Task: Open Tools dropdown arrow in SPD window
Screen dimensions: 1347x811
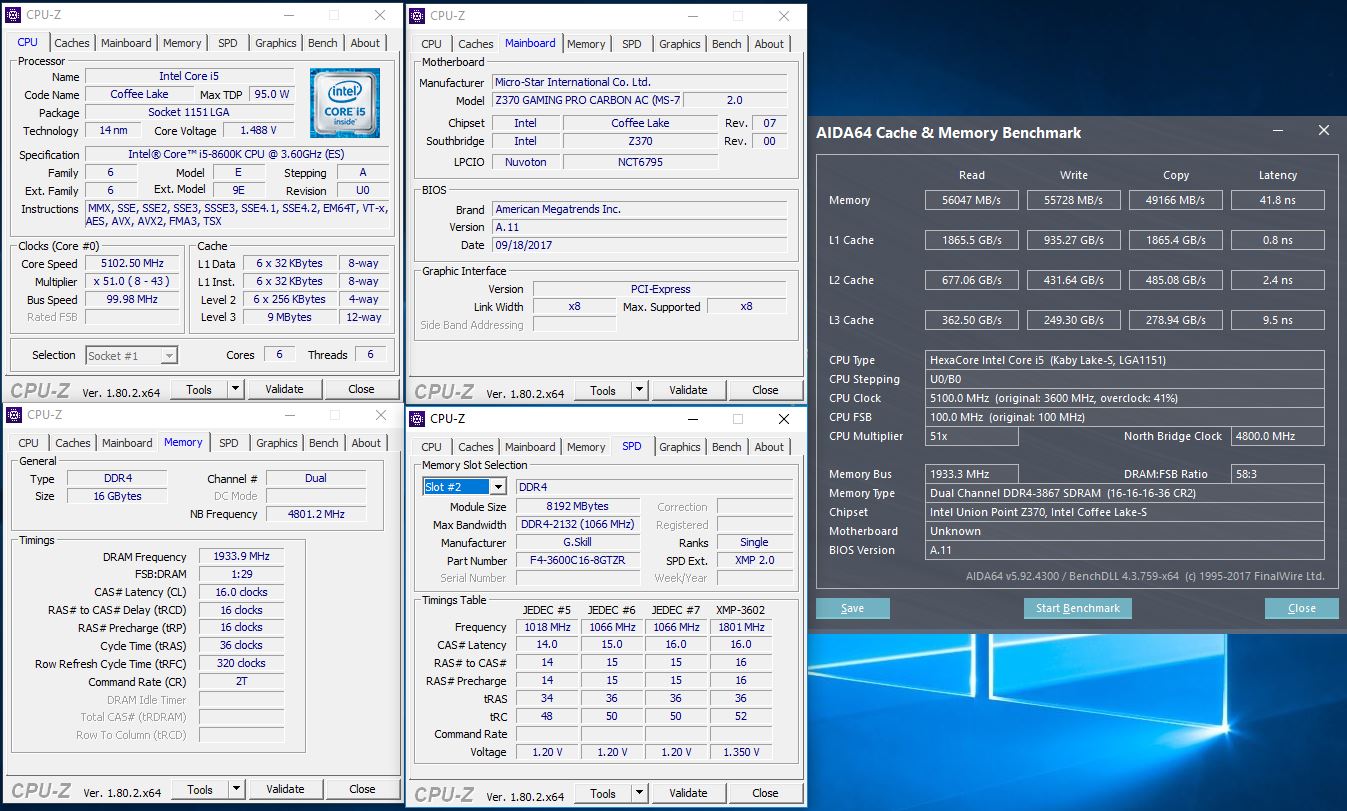Action: [640, 793]
